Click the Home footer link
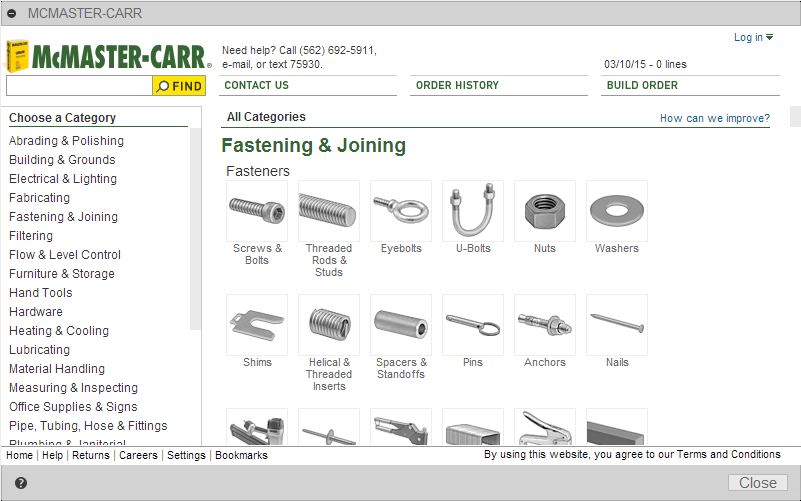This screenshot has height=501, width=801. click(x=19, y=455)
